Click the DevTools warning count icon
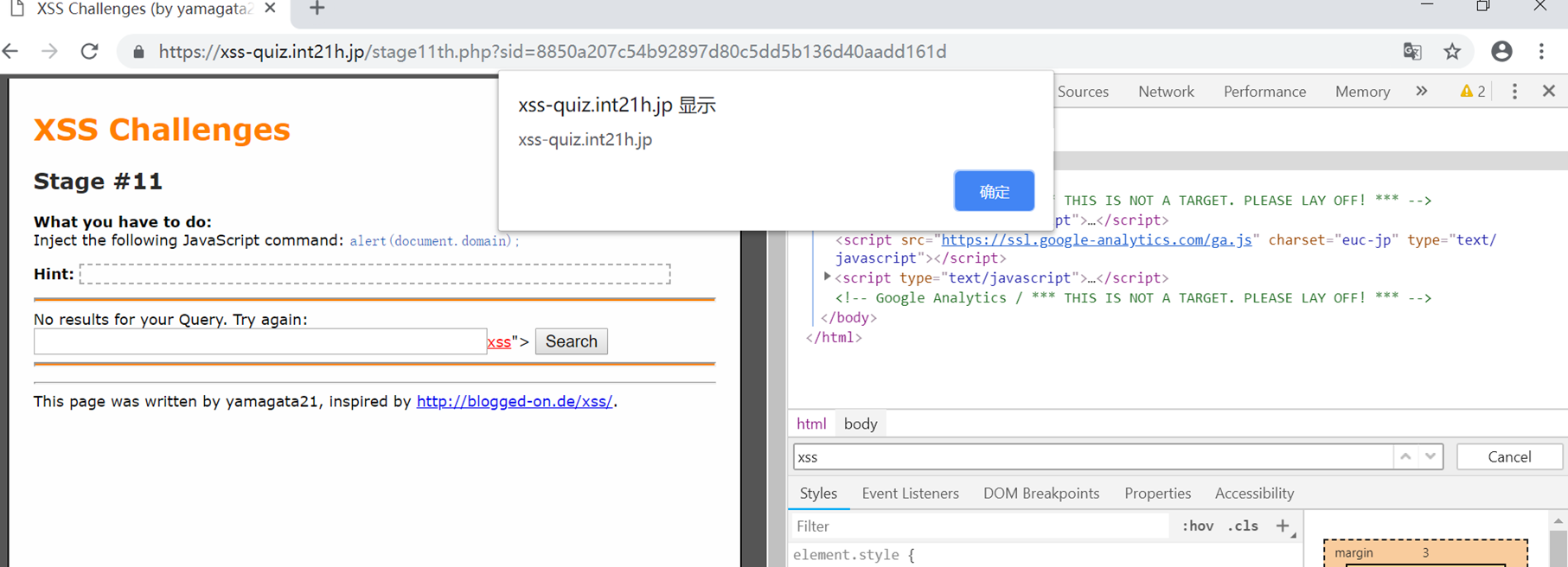Image resolution: width=1568 pixels, height=567 pixels. click(x=1473, y=91)
